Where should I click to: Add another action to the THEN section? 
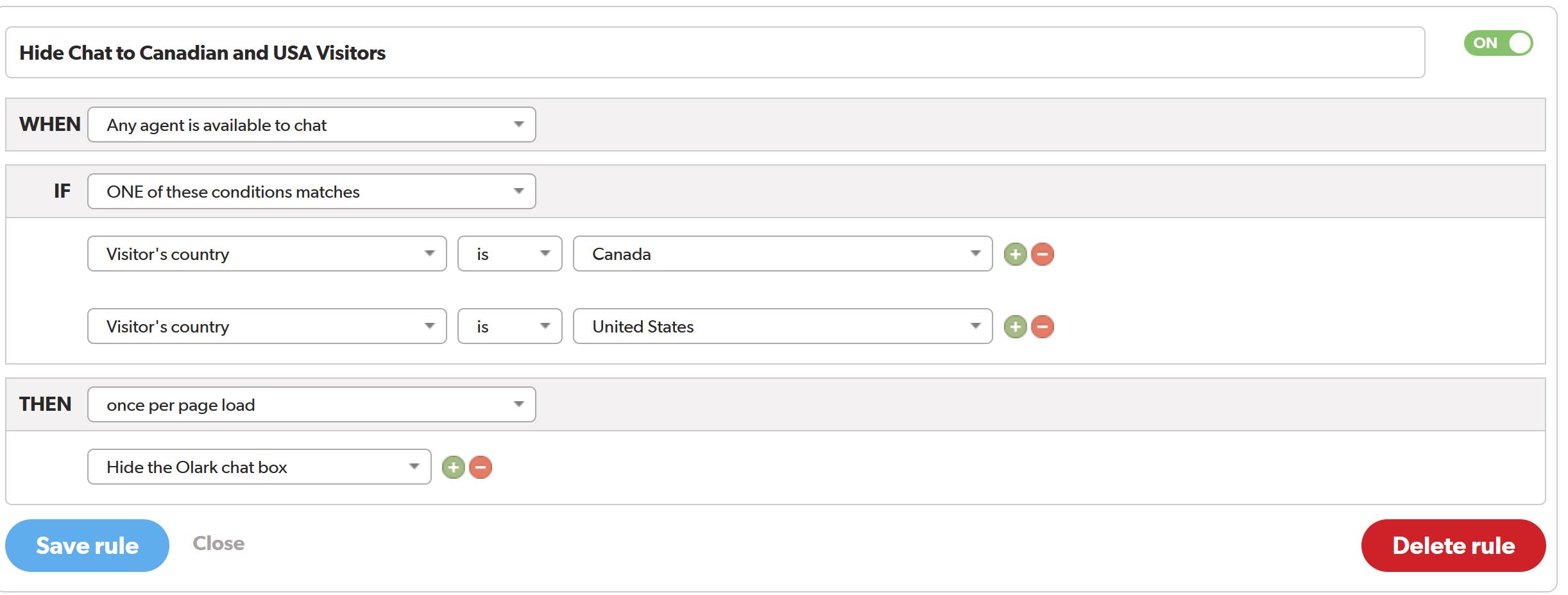[454, 467]
